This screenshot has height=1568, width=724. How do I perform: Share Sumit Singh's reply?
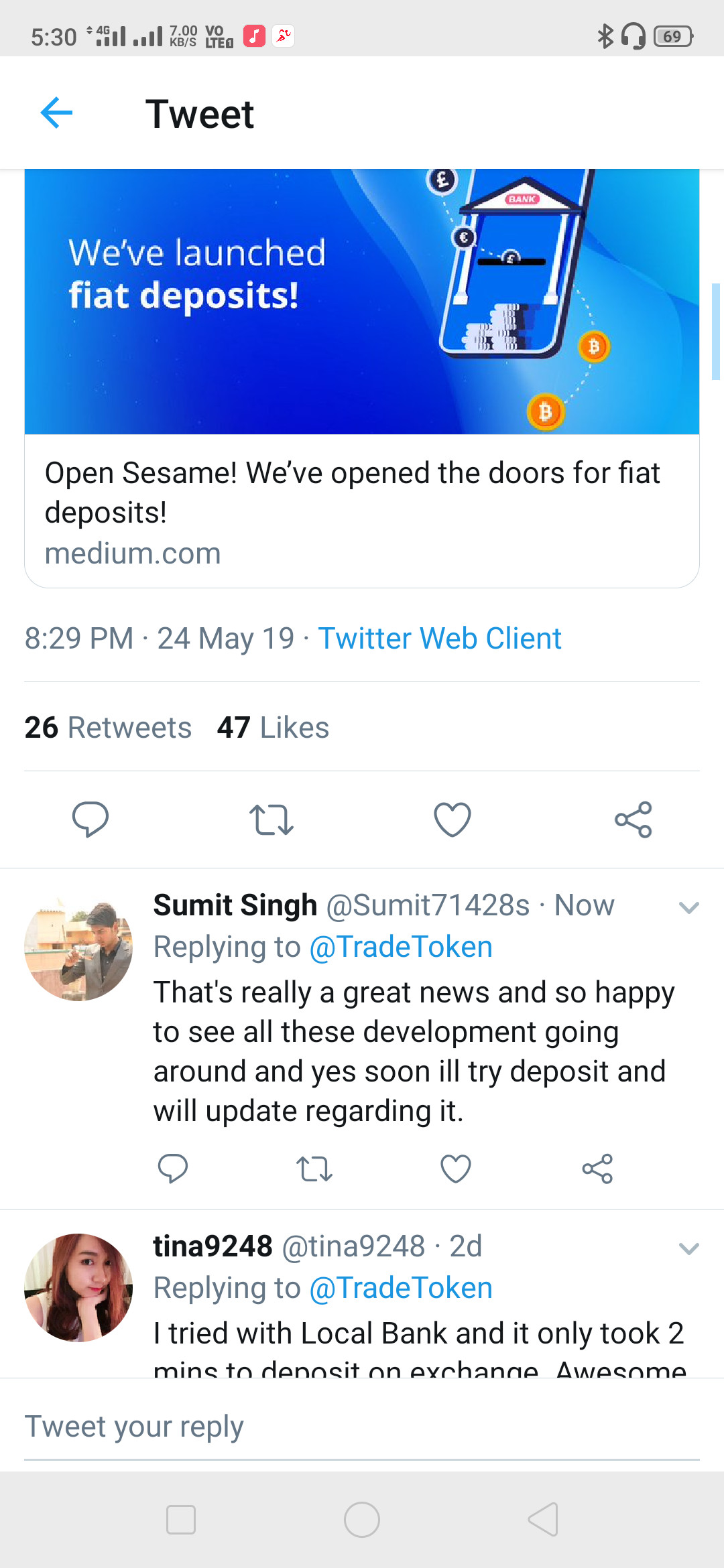597,1169
